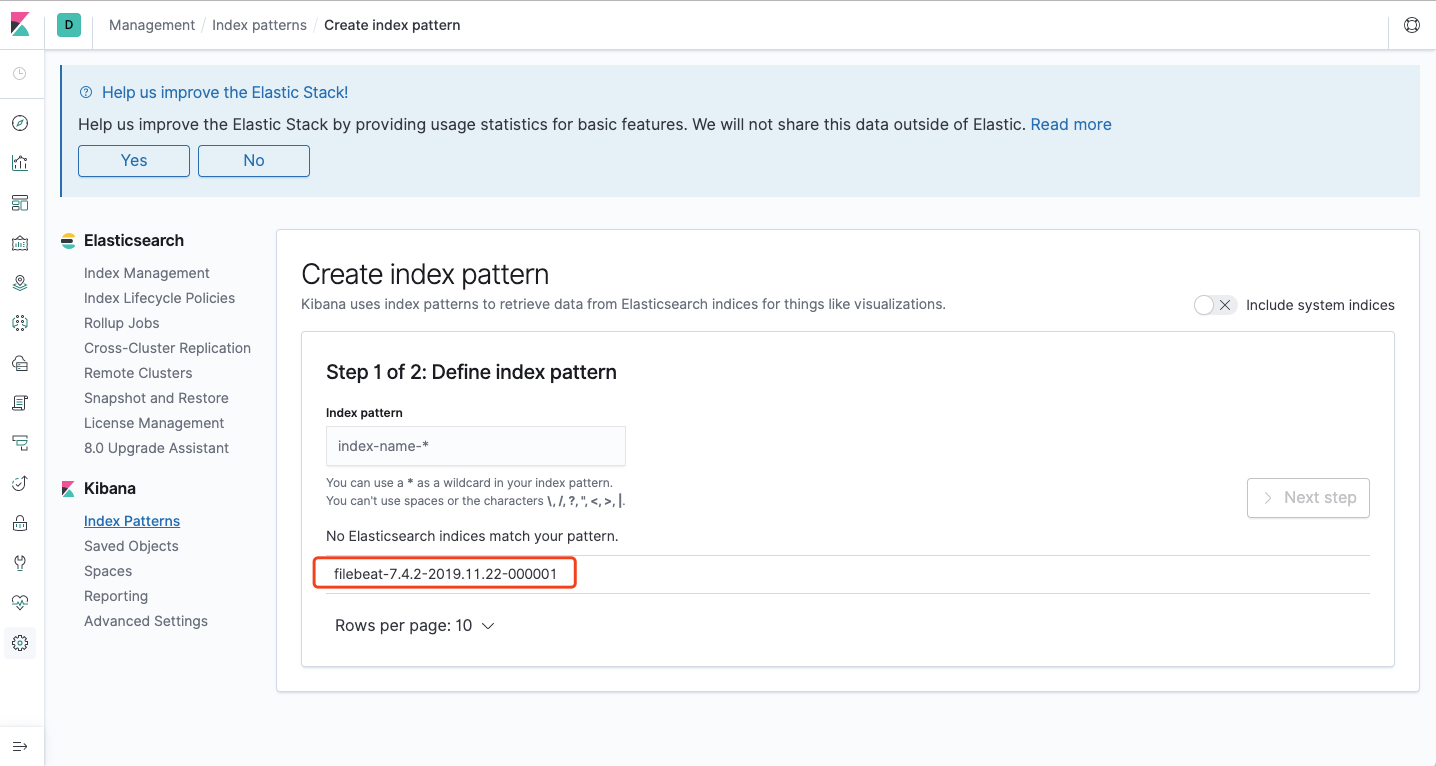The width and height of the screenshot is (1436, 766).
Task: Click the Next step button
Action: pos(1308,497)
